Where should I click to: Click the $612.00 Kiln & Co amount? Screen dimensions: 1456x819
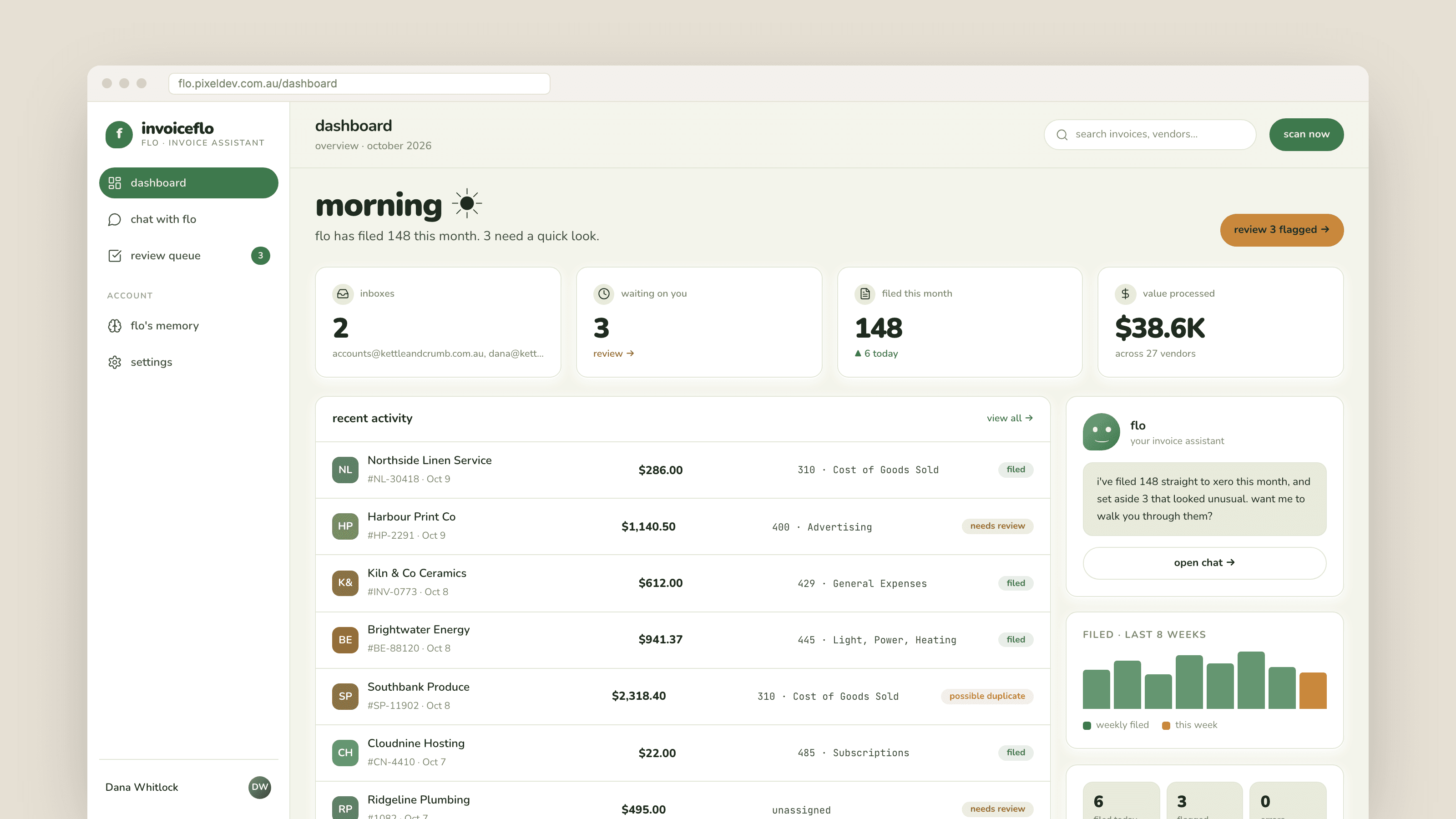point(660,583)
